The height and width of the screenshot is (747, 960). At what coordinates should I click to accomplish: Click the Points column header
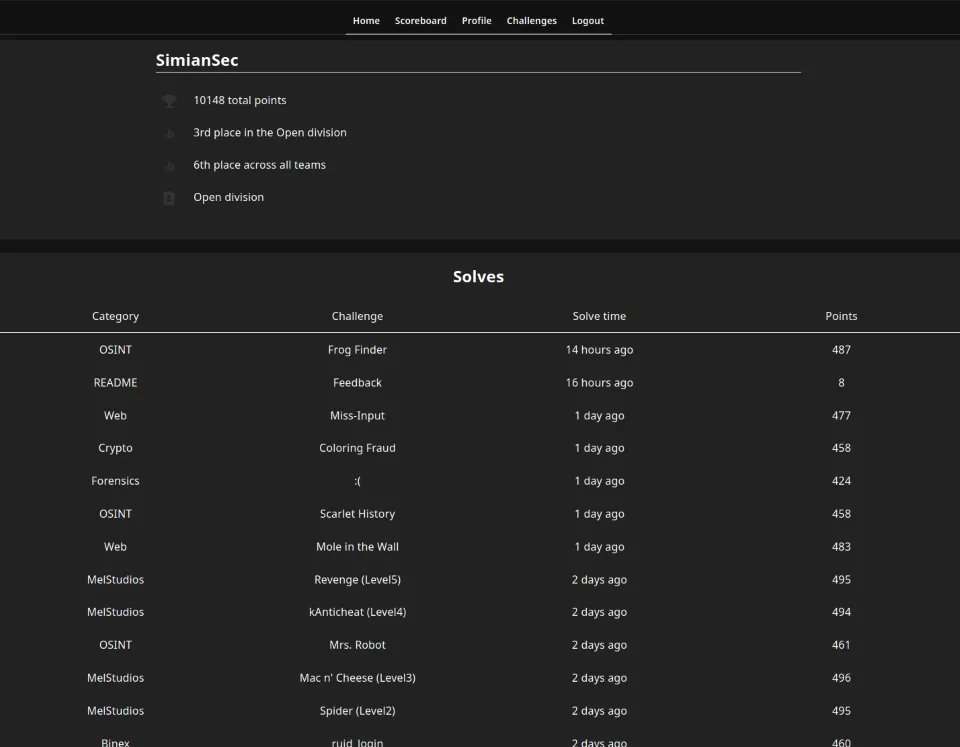point(841,316)
